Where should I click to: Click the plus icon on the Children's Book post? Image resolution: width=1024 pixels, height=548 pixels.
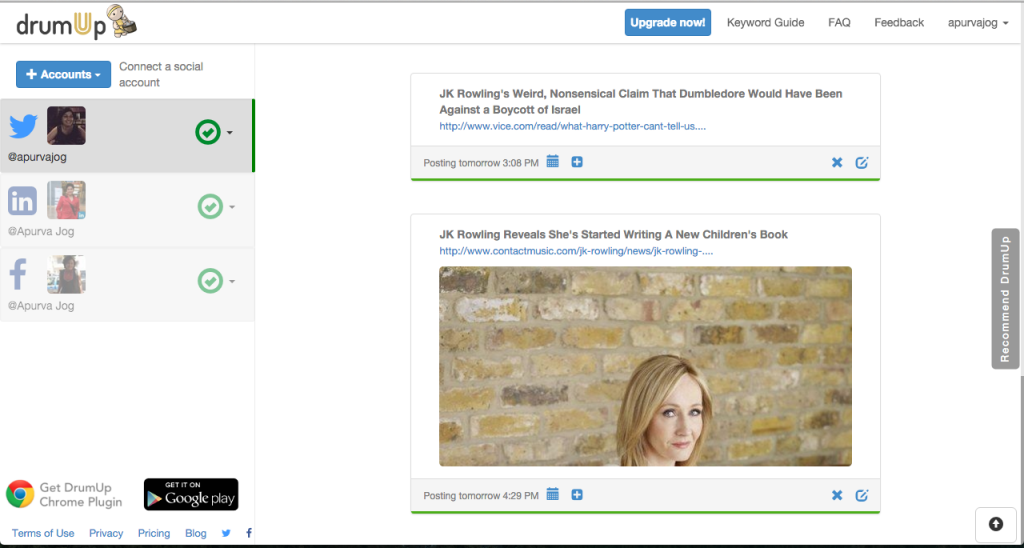point(577,495)
